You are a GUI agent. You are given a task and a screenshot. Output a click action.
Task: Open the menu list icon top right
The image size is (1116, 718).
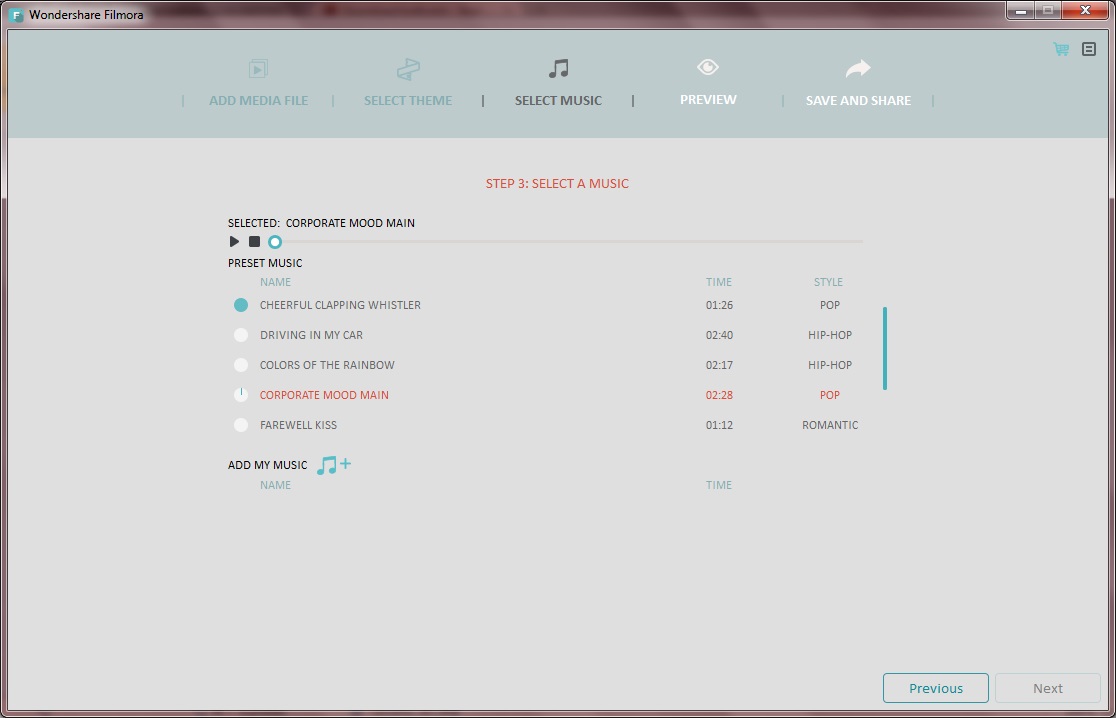point(1088,48)
